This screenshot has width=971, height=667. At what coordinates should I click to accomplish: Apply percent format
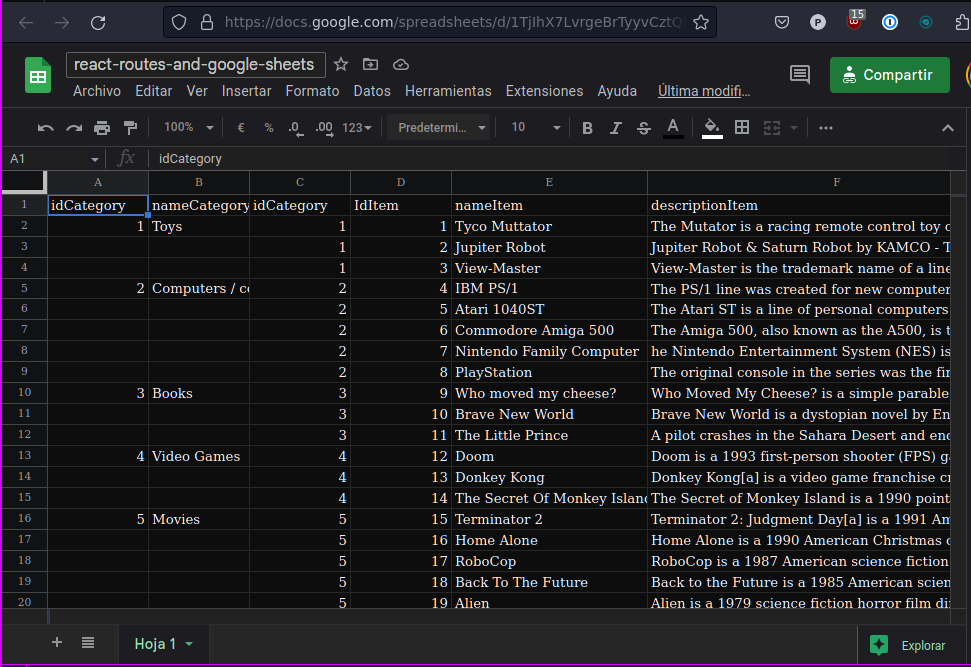click(x=269, y=128)
